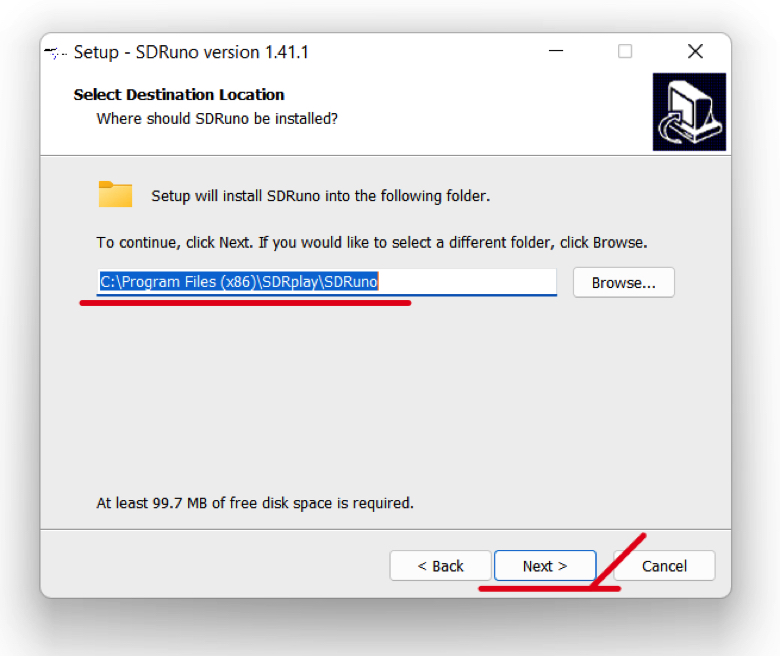Click blank part of path field beside Browse
The image size is (780, 656).
pos(467,281)
